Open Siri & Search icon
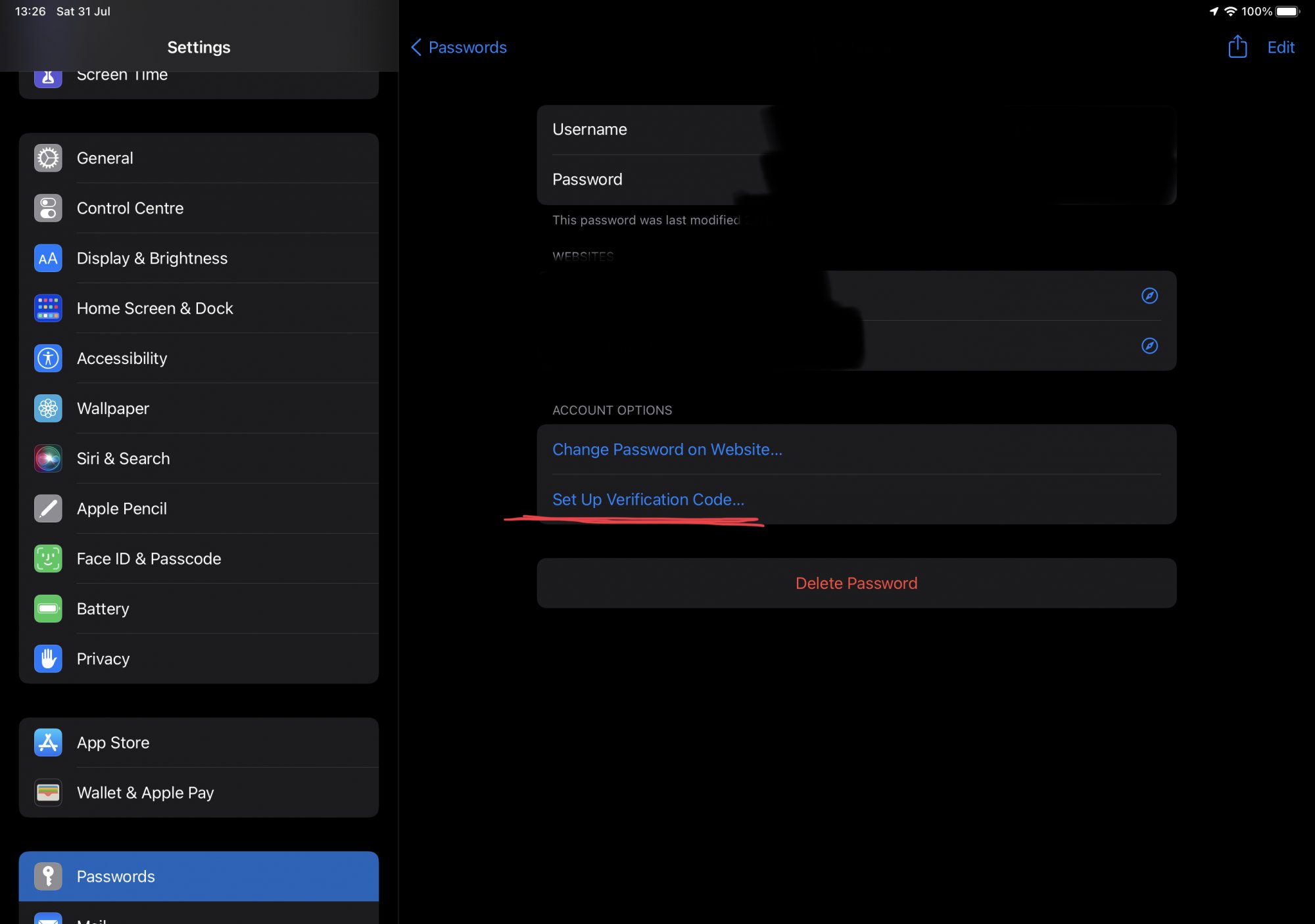This screenshot has width=1315, height=924. point(48,459)
